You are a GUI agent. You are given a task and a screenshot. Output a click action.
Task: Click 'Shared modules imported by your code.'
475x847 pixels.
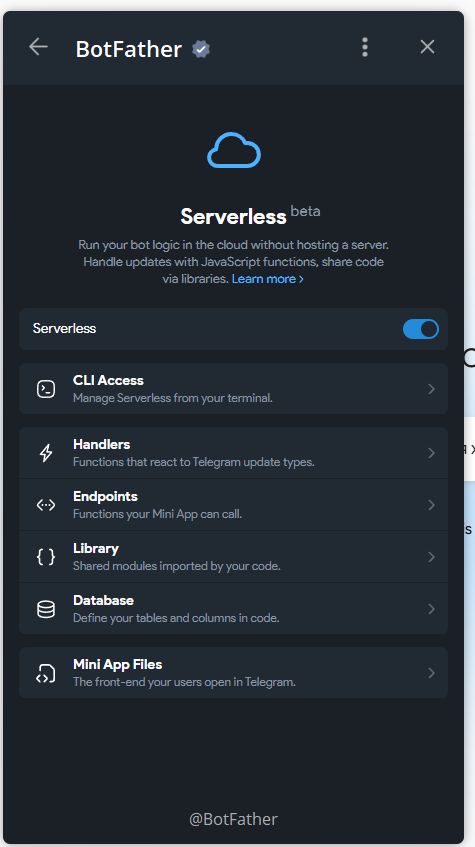tap(177, 566)
